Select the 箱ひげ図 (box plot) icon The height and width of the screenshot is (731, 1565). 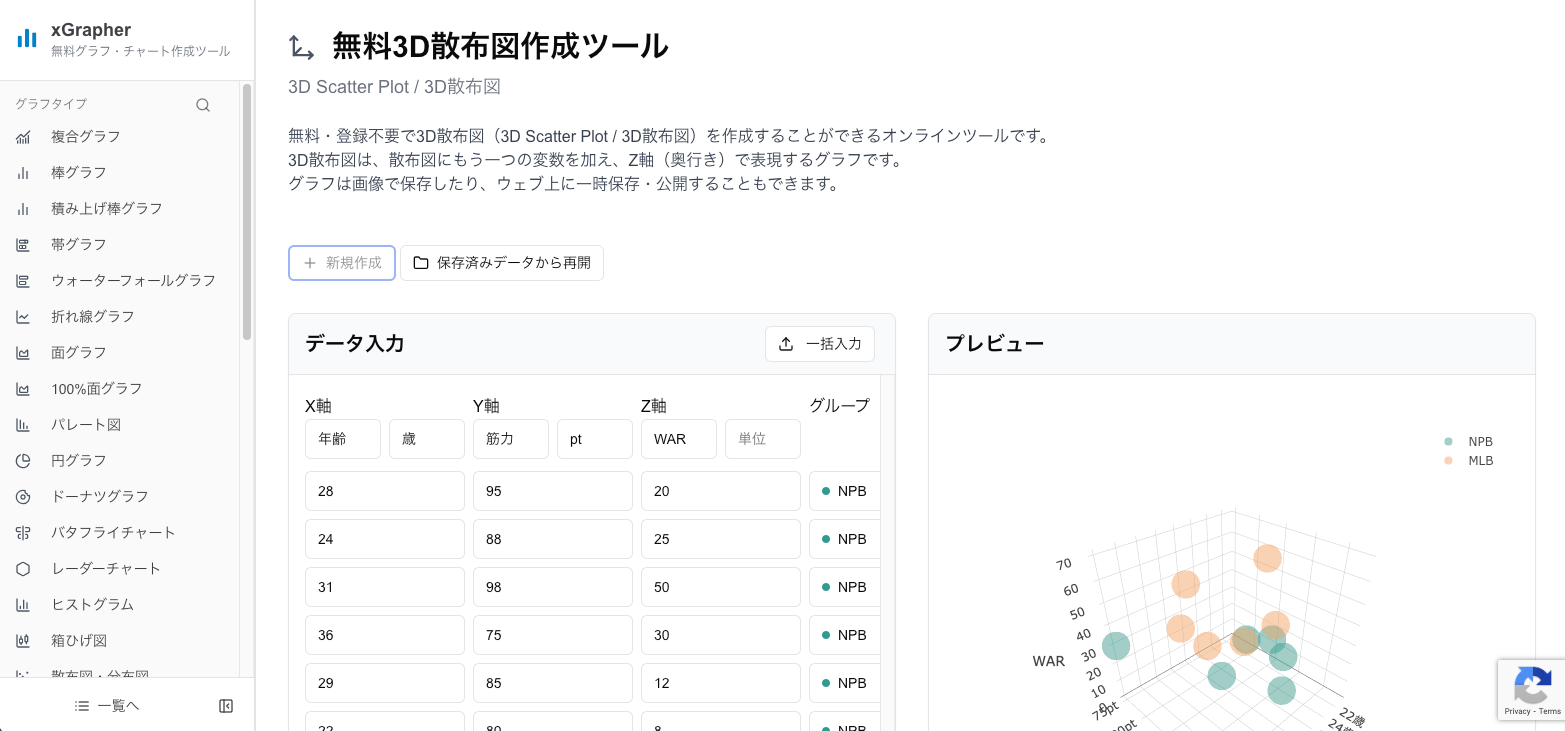(x=23, y=640)
